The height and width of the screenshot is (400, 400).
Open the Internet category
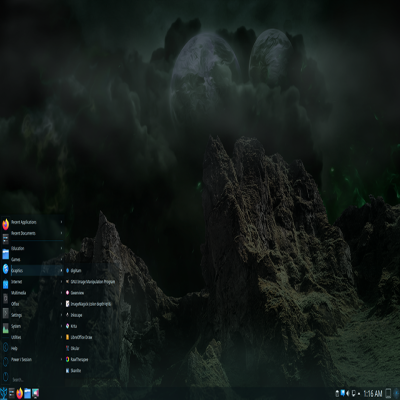37,282
